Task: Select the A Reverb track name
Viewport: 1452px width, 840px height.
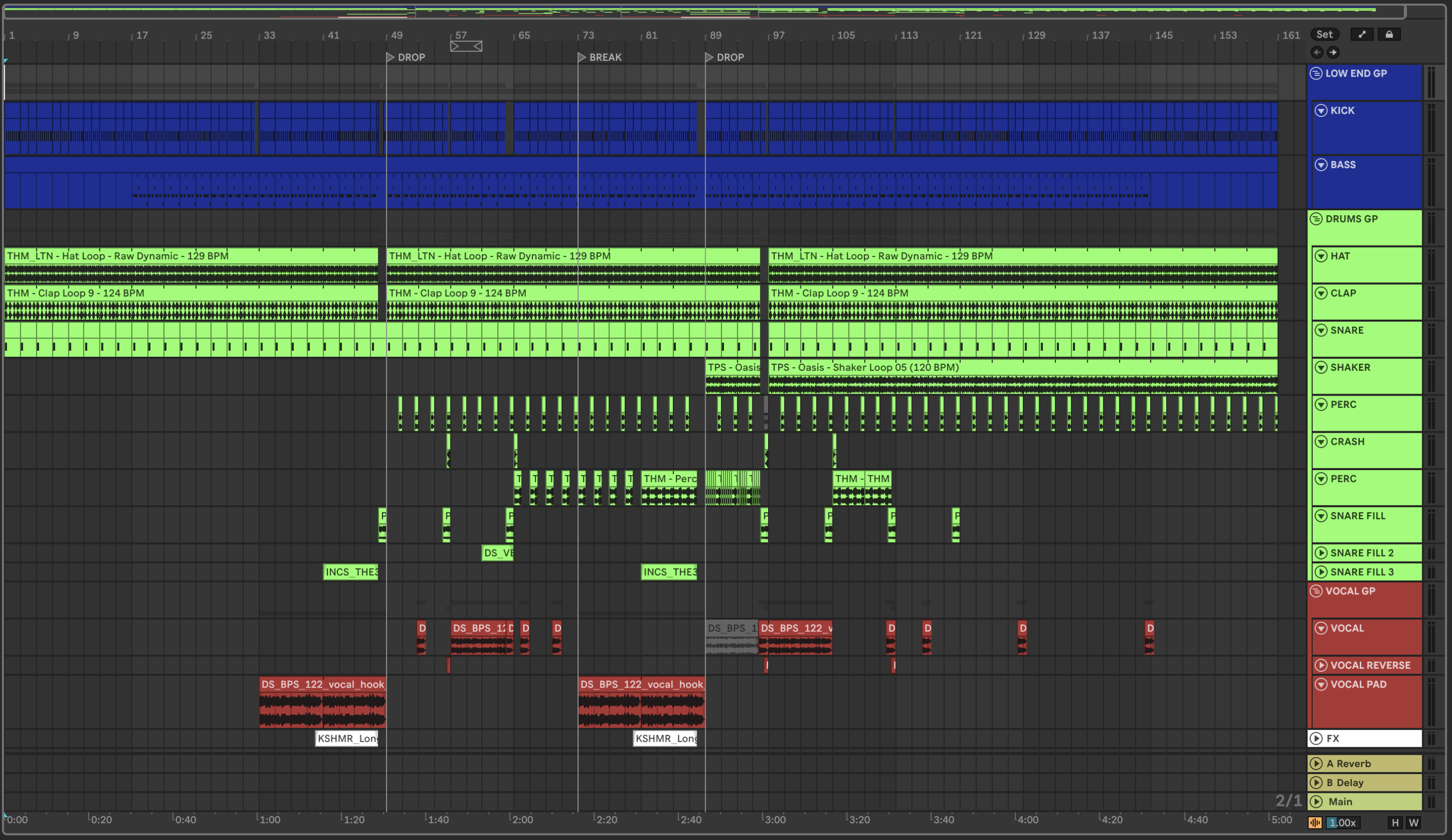Action: click(1348, 764)
